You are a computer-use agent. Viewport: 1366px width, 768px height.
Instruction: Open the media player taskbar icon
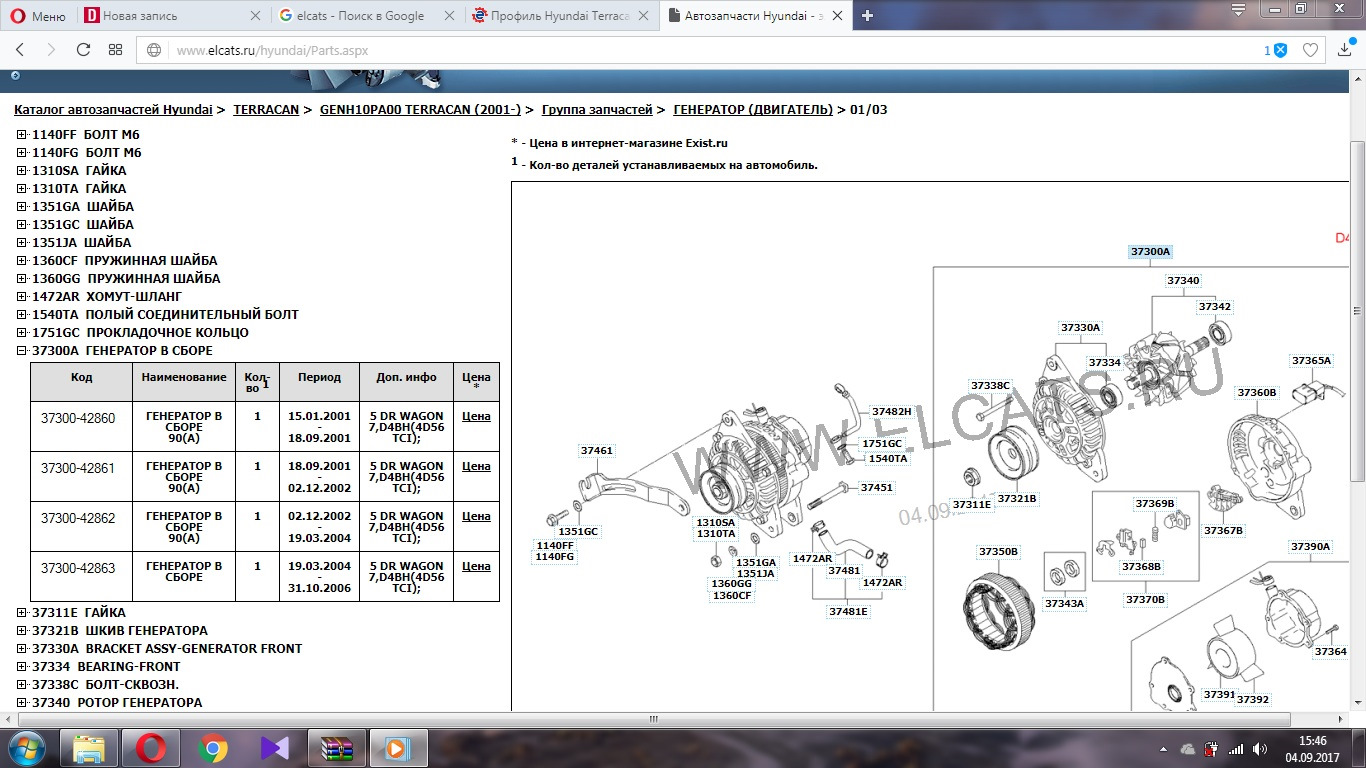pyautogui.click(x=398, y=748)
